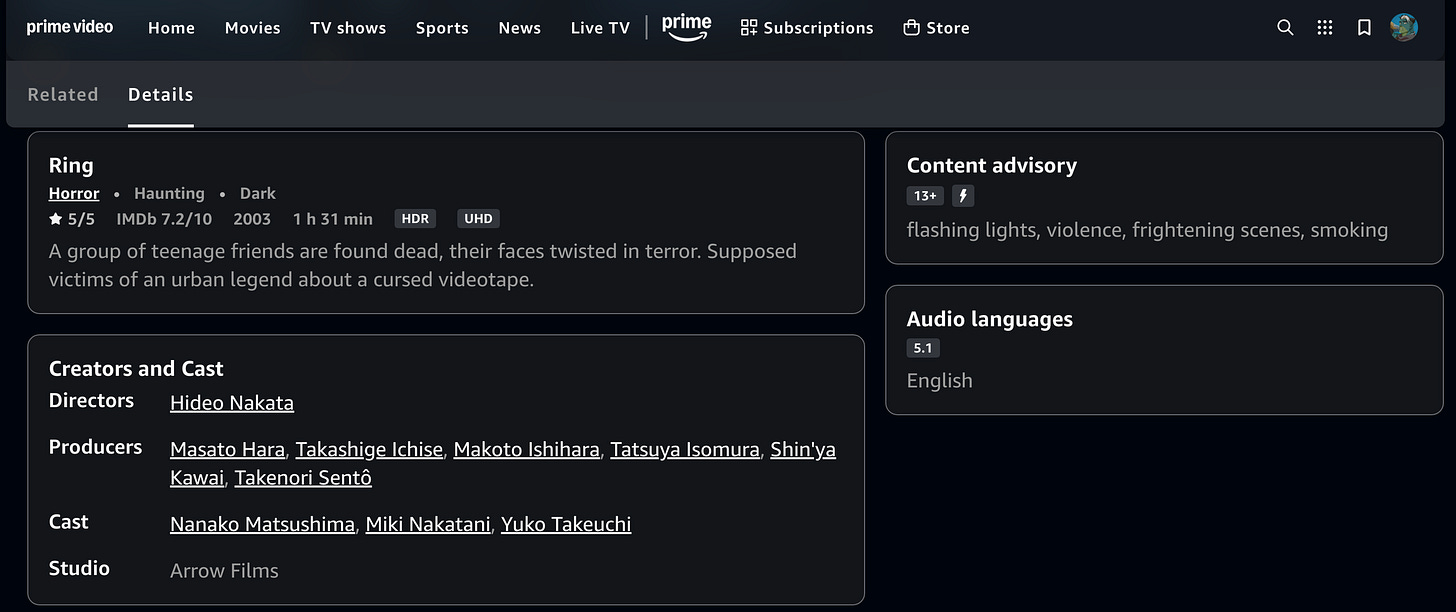Click the Arrow Films studio name
The height and width of the screenshot is (612, 1456).
tap(224, 571)
